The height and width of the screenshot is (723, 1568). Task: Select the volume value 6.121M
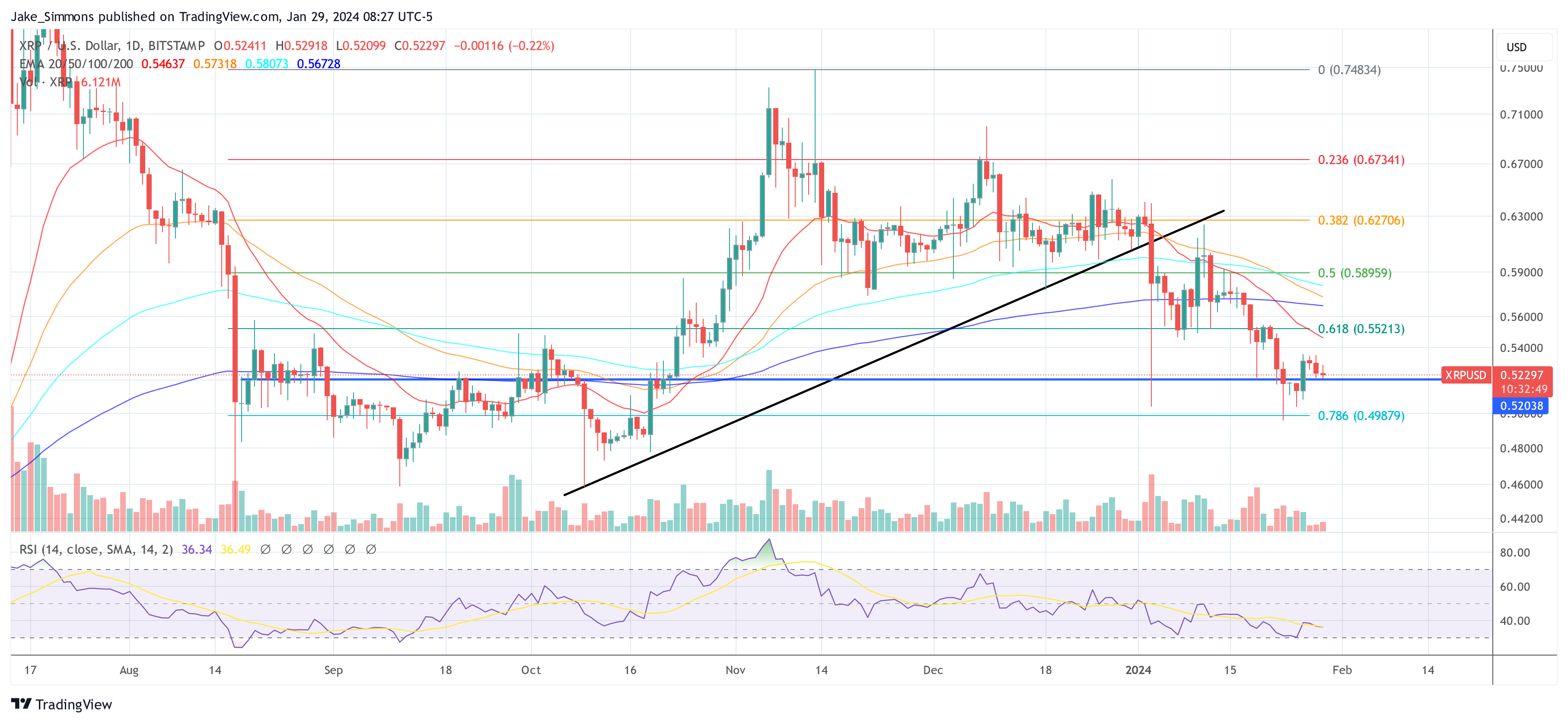click(x=101, y=82)
